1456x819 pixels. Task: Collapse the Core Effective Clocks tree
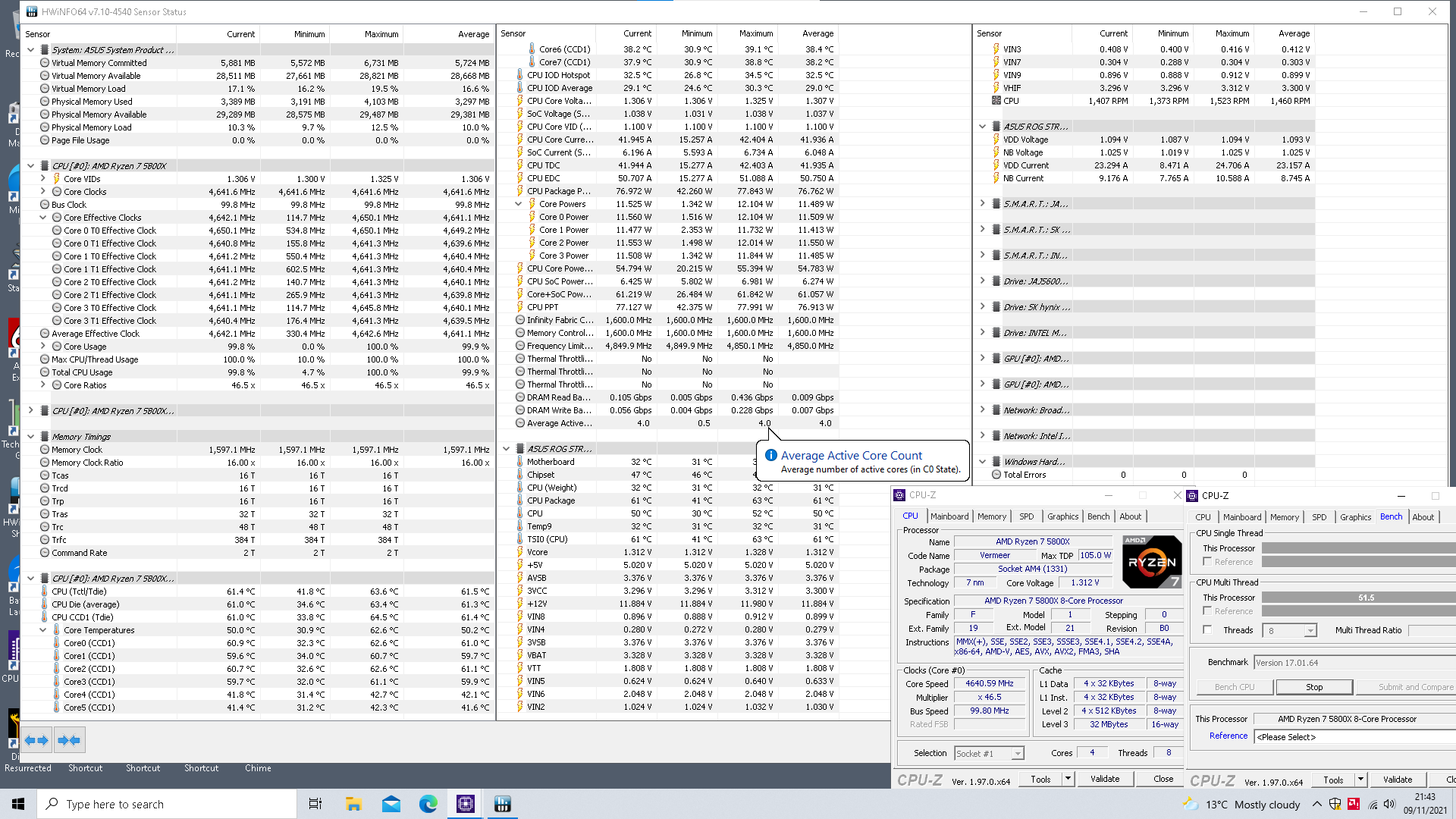coord(43,218)
